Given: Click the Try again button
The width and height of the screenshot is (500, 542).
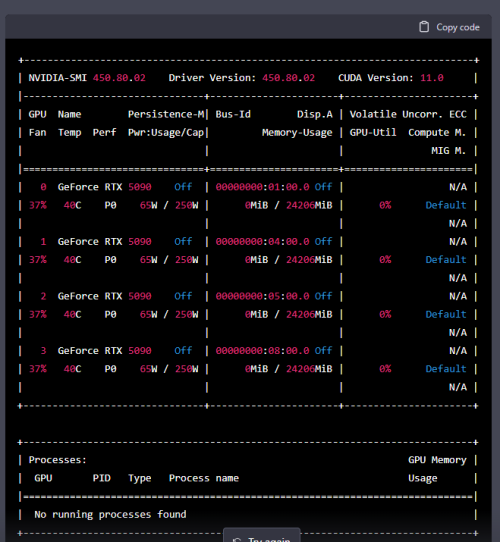Looking at the screenshot, I should point(262,535).
